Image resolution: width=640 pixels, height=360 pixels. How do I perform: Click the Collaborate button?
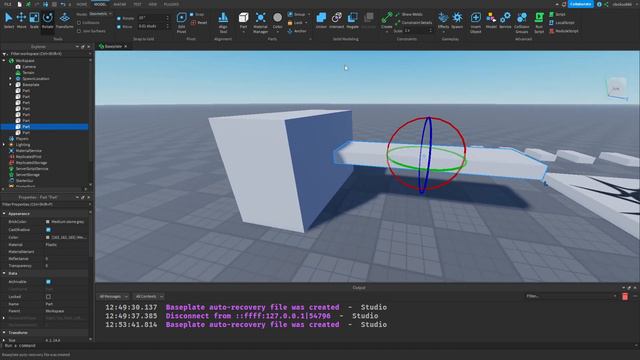coord(580,4)
